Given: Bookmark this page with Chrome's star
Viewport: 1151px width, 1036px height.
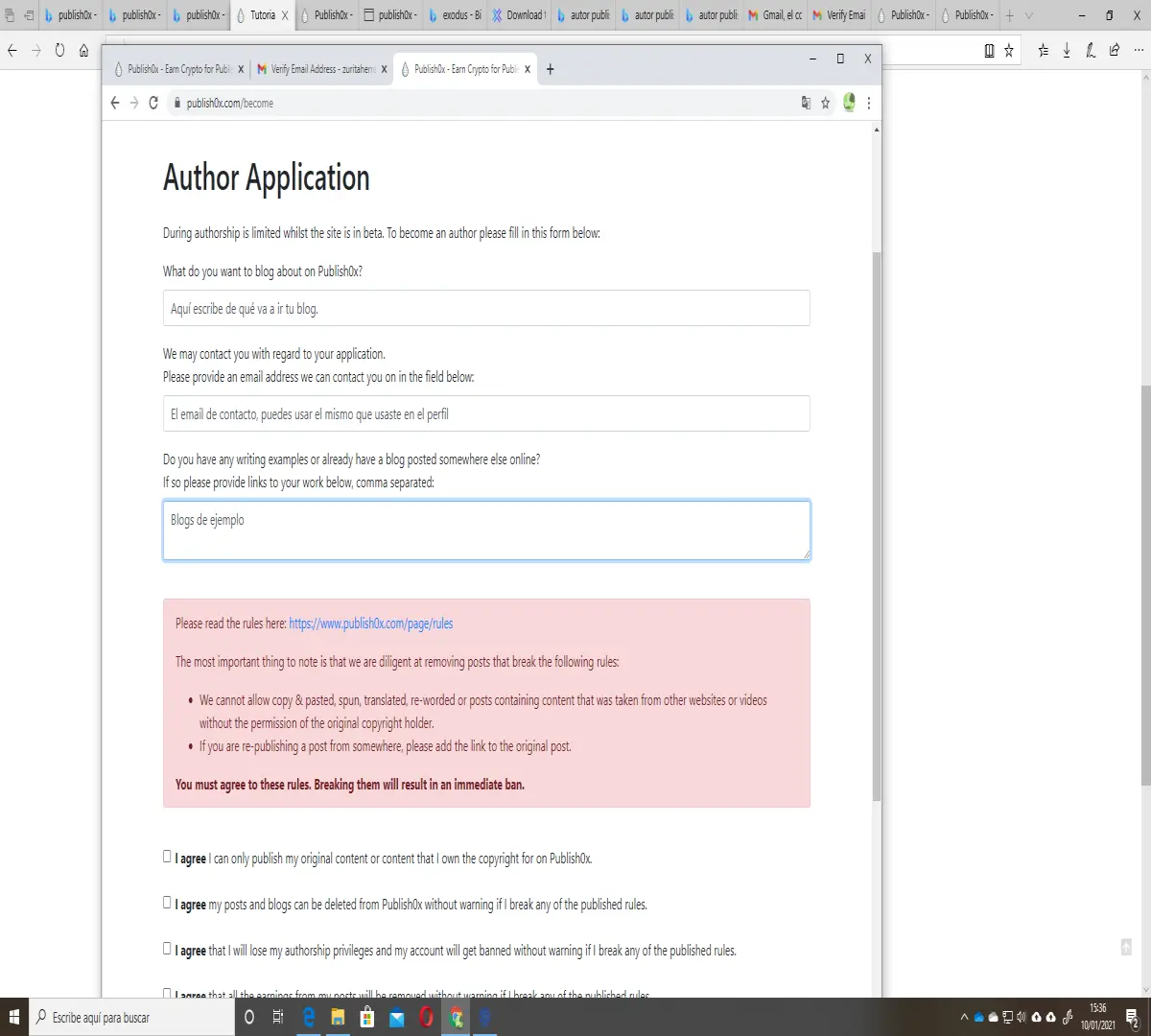Looking at the screenshot, I should [825, 103].
